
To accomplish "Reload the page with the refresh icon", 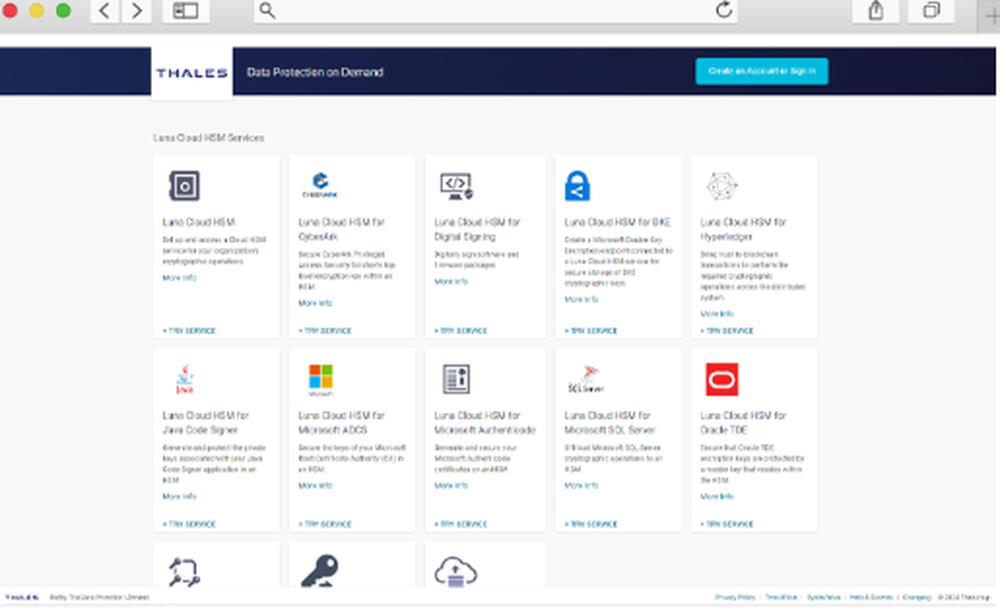I will [723, 10].
